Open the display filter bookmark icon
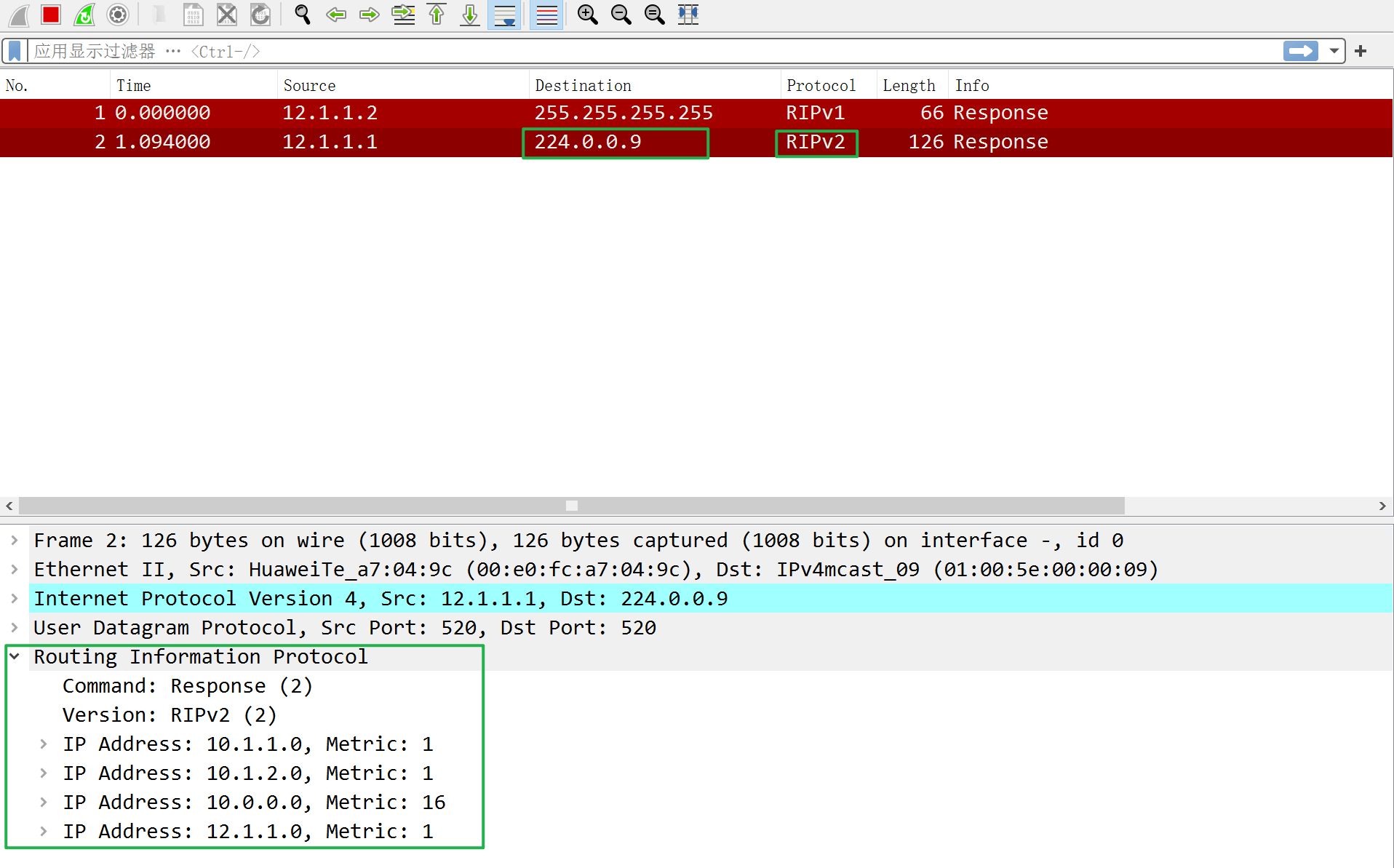1394x868 pixels. [15, 51]
